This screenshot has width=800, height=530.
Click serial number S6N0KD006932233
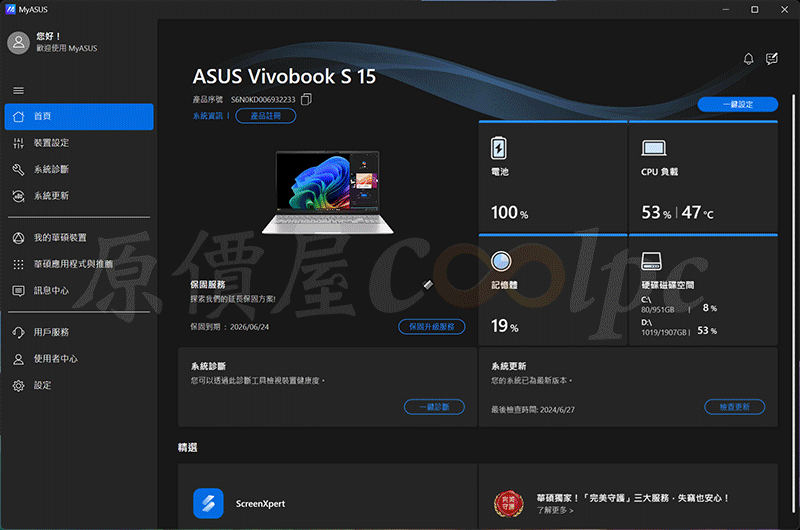(263, 99)
